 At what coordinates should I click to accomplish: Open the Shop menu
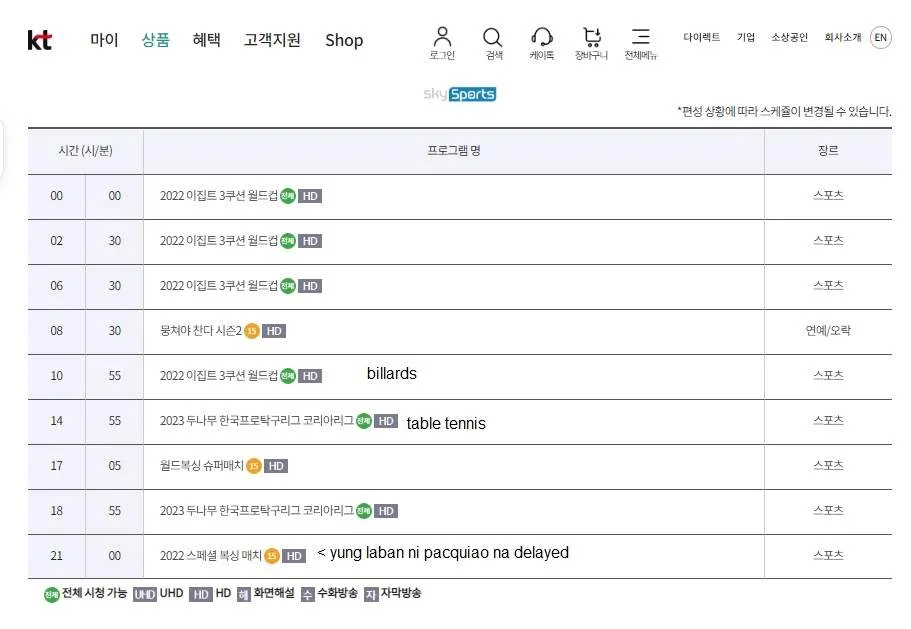pos(344,40)
